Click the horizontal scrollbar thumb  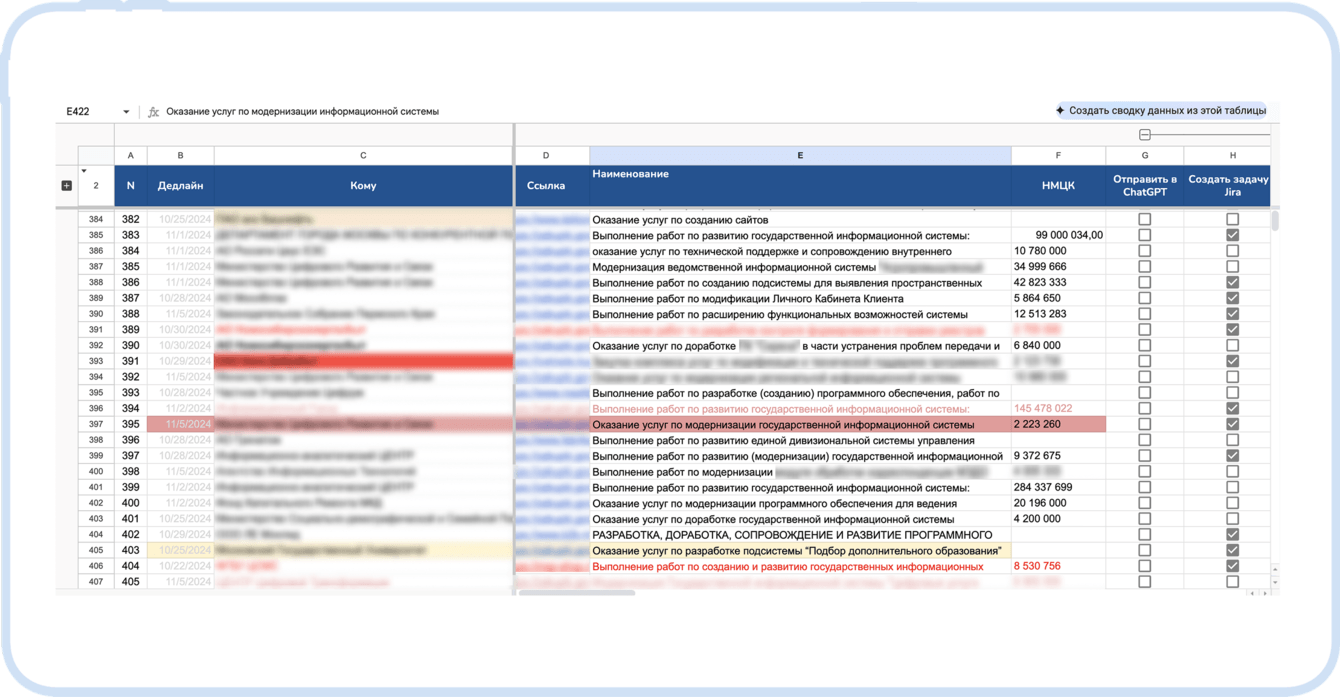pyautogui.click(x=577, y=593)
